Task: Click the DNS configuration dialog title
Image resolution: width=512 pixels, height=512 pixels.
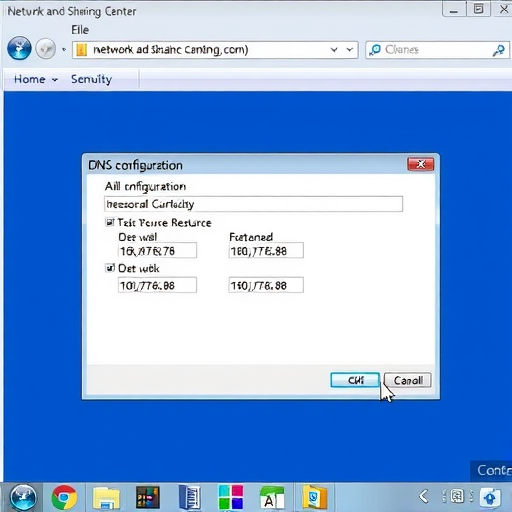Action: click(135, 165)
